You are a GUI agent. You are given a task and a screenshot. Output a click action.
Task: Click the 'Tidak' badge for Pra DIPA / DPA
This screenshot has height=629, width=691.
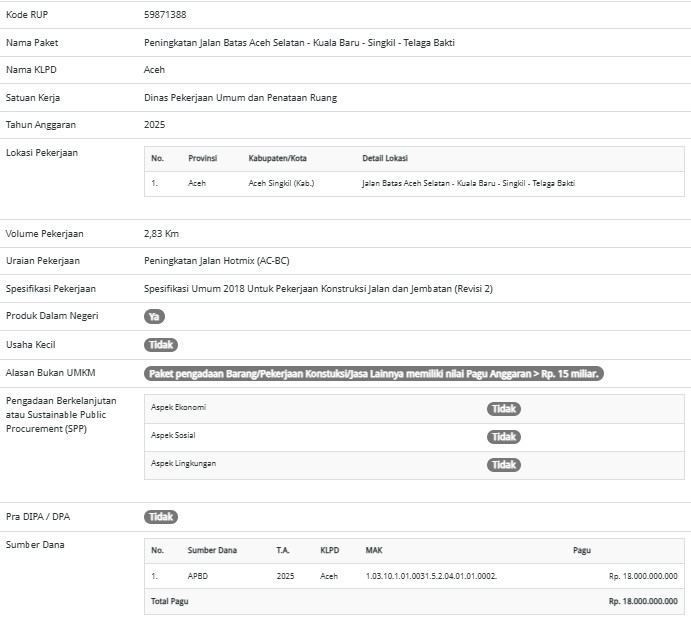pyautogui.click(x=161, y=517)
